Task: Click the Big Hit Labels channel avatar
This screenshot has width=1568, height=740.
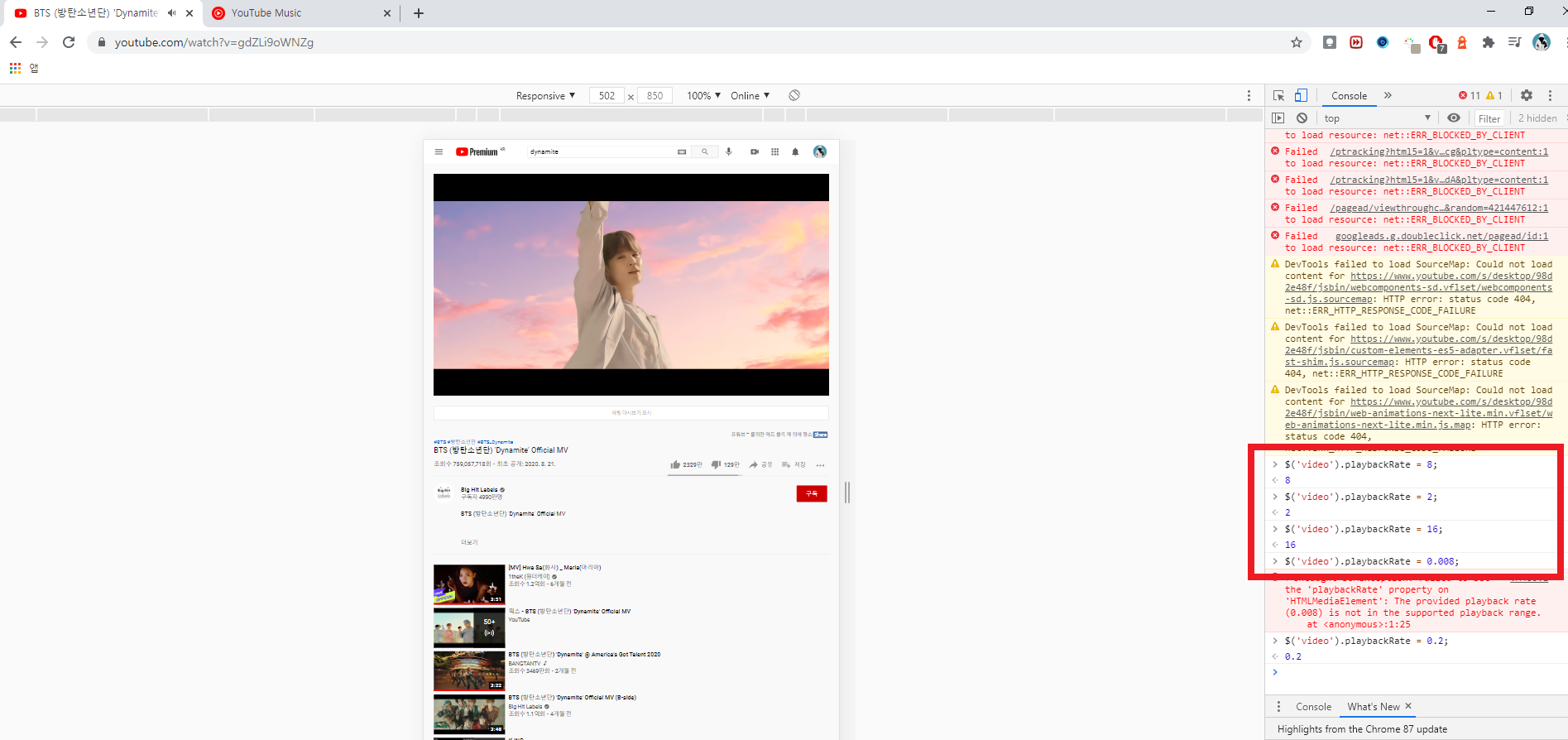Action: click(444, 493)
